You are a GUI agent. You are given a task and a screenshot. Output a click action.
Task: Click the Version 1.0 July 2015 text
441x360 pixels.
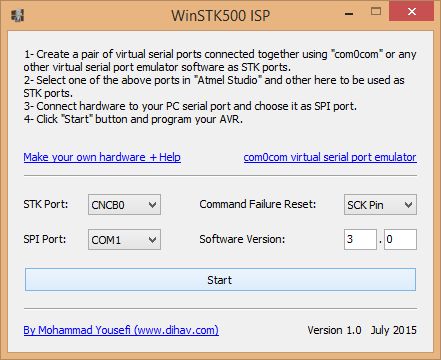pos(362,330)
